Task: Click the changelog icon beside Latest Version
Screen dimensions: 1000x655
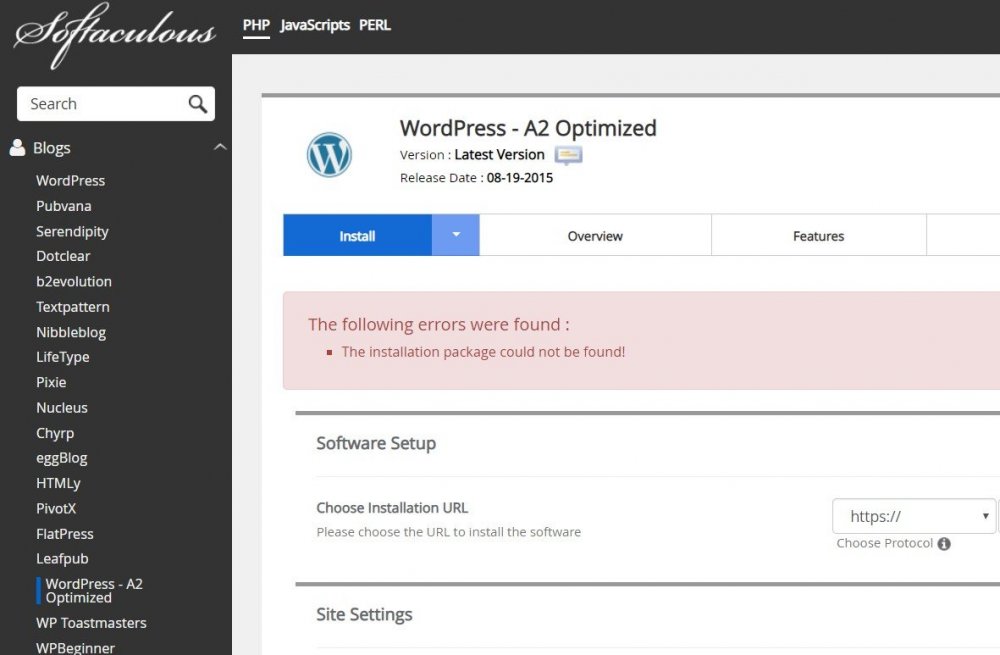Action: [x=568, y=155]
